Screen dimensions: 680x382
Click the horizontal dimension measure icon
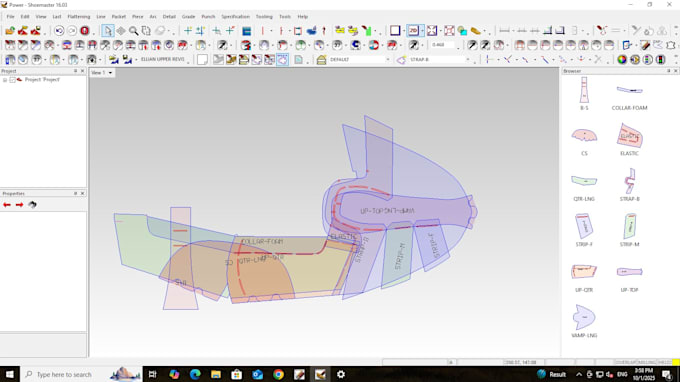click(504, 31)
